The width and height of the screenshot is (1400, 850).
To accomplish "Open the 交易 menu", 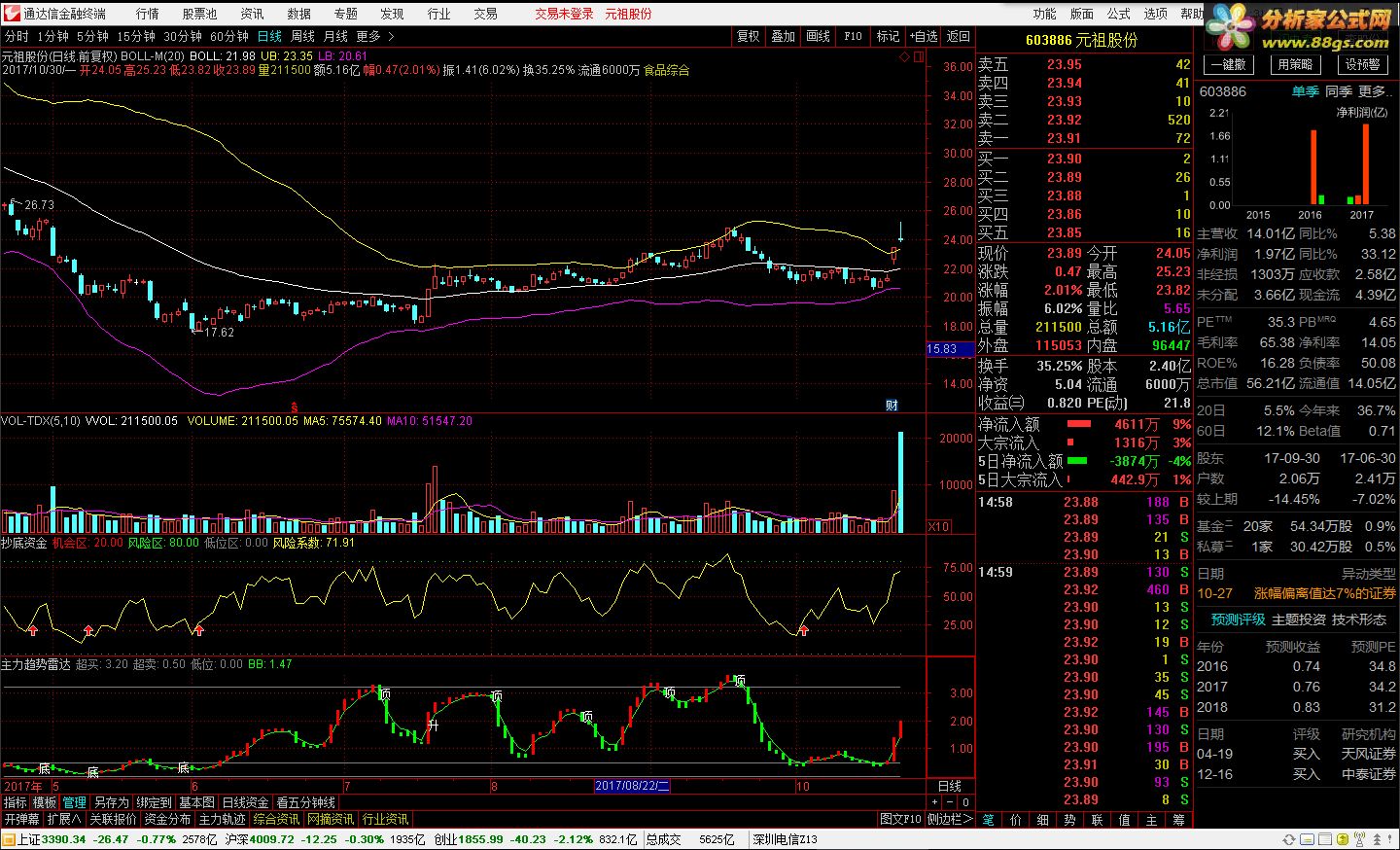I will pyautogui.click(x=485, y=14).
